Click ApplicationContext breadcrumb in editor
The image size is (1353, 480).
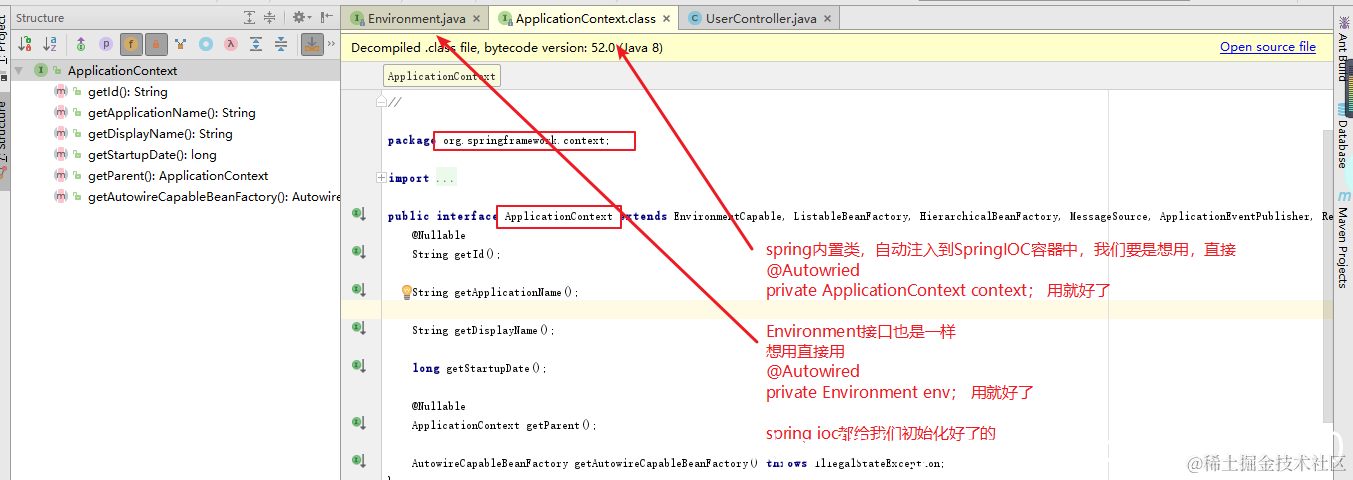click(440, 77)
